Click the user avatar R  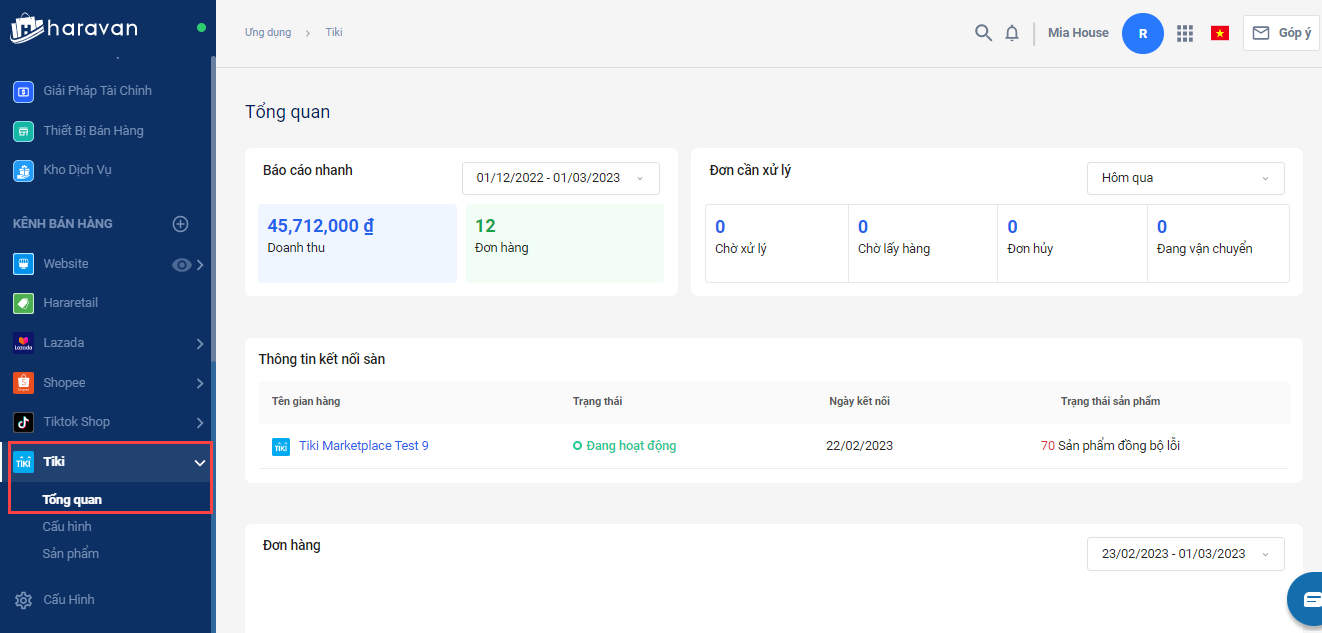(1143, 33)
